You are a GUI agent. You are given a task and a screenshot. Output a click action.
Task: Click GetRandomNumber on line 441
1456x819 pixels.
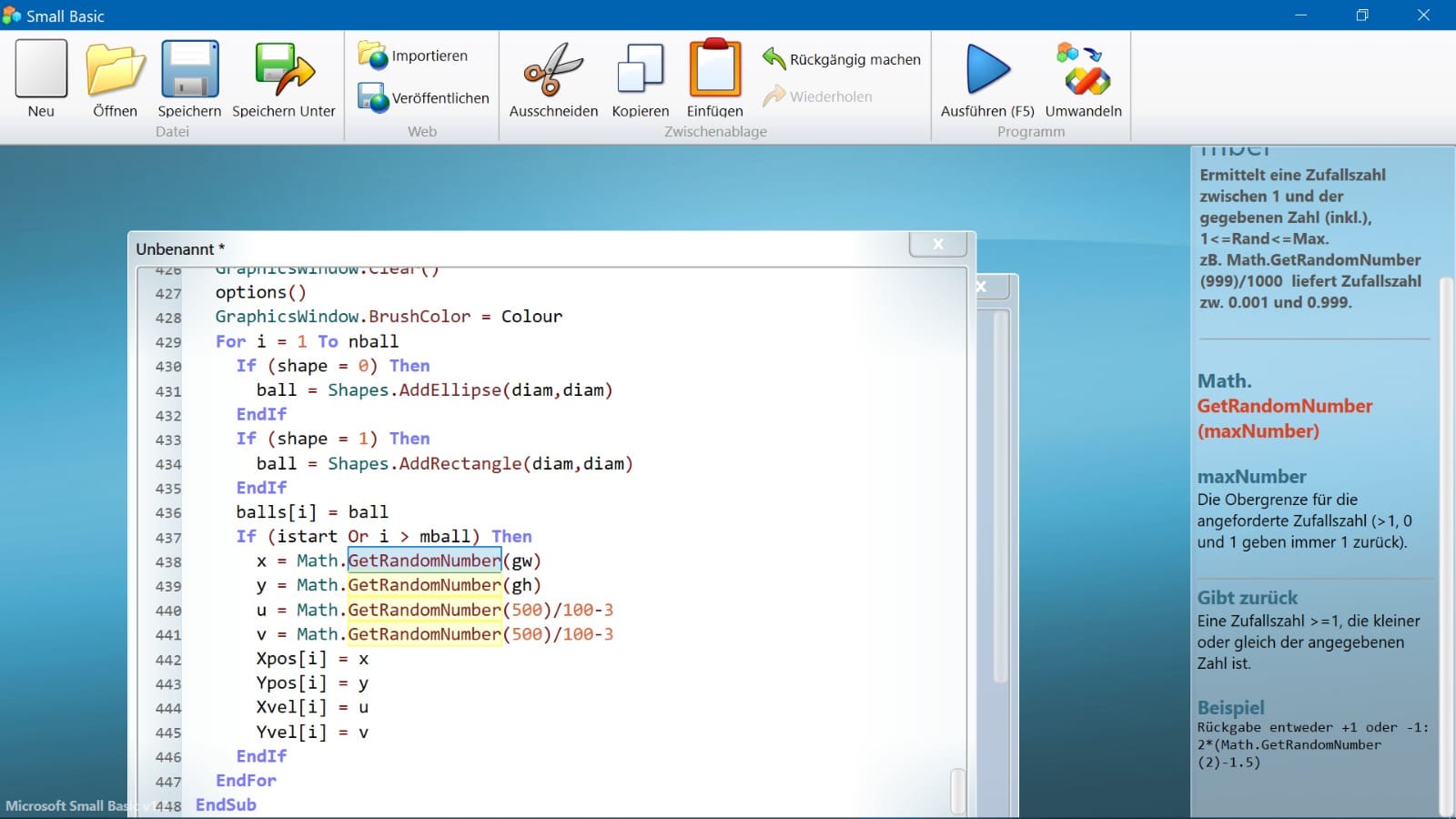point(424,634)
